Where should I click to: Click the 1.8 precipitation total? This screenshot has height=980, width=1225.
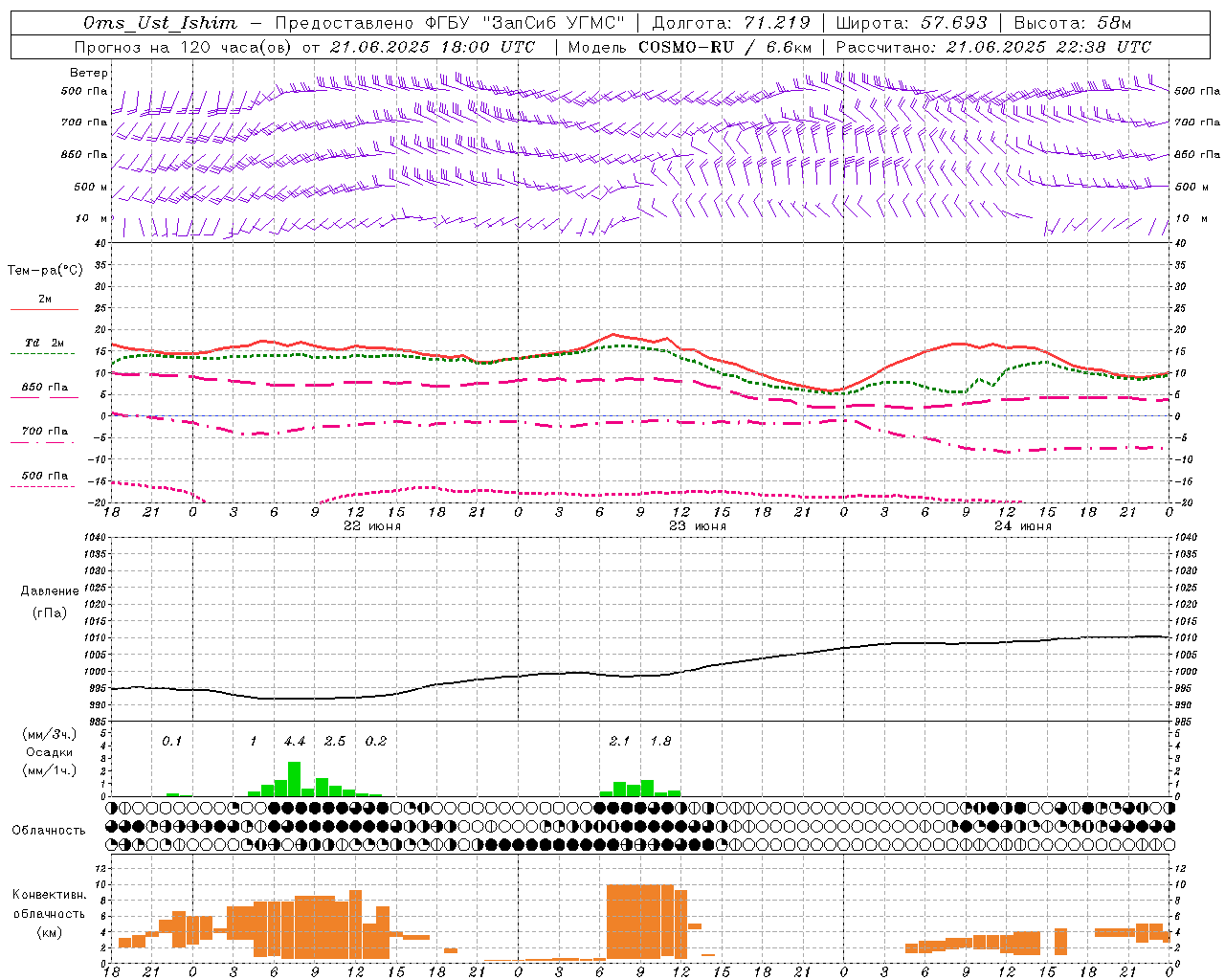(660, 741)
